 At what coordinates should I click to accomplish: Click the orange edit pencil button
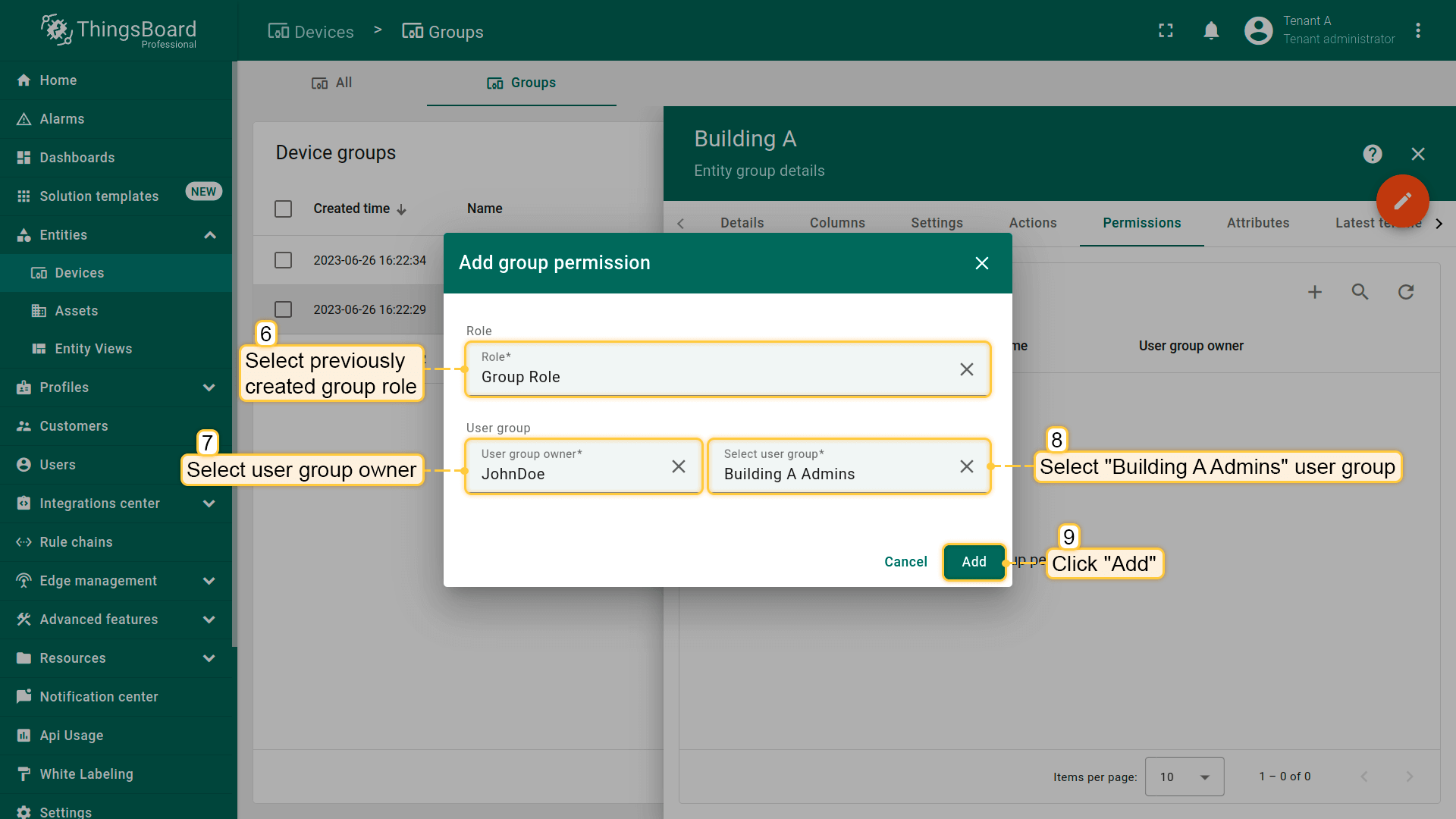[1402, 201]
